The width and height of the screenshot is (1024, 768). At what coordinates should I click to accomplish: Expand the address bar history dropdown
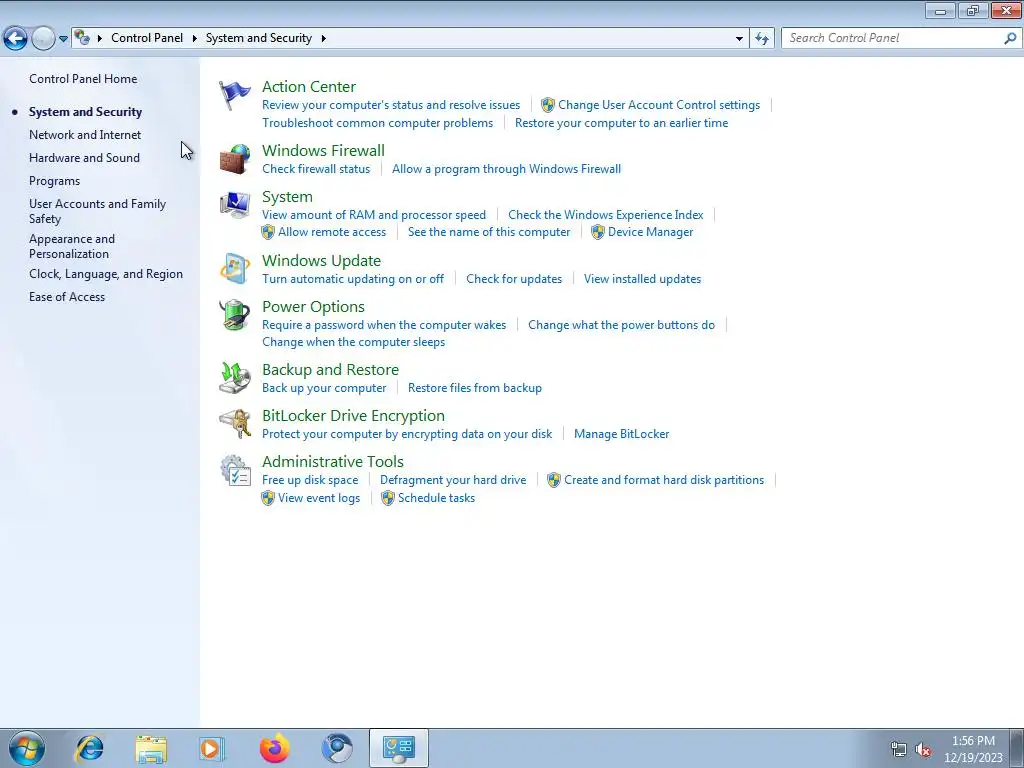[x=739, y=39]
